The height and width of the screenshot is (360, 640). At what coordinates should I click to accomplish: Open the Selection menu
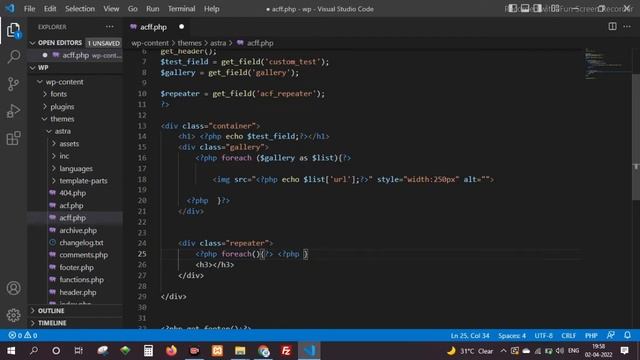coord(80,9)
